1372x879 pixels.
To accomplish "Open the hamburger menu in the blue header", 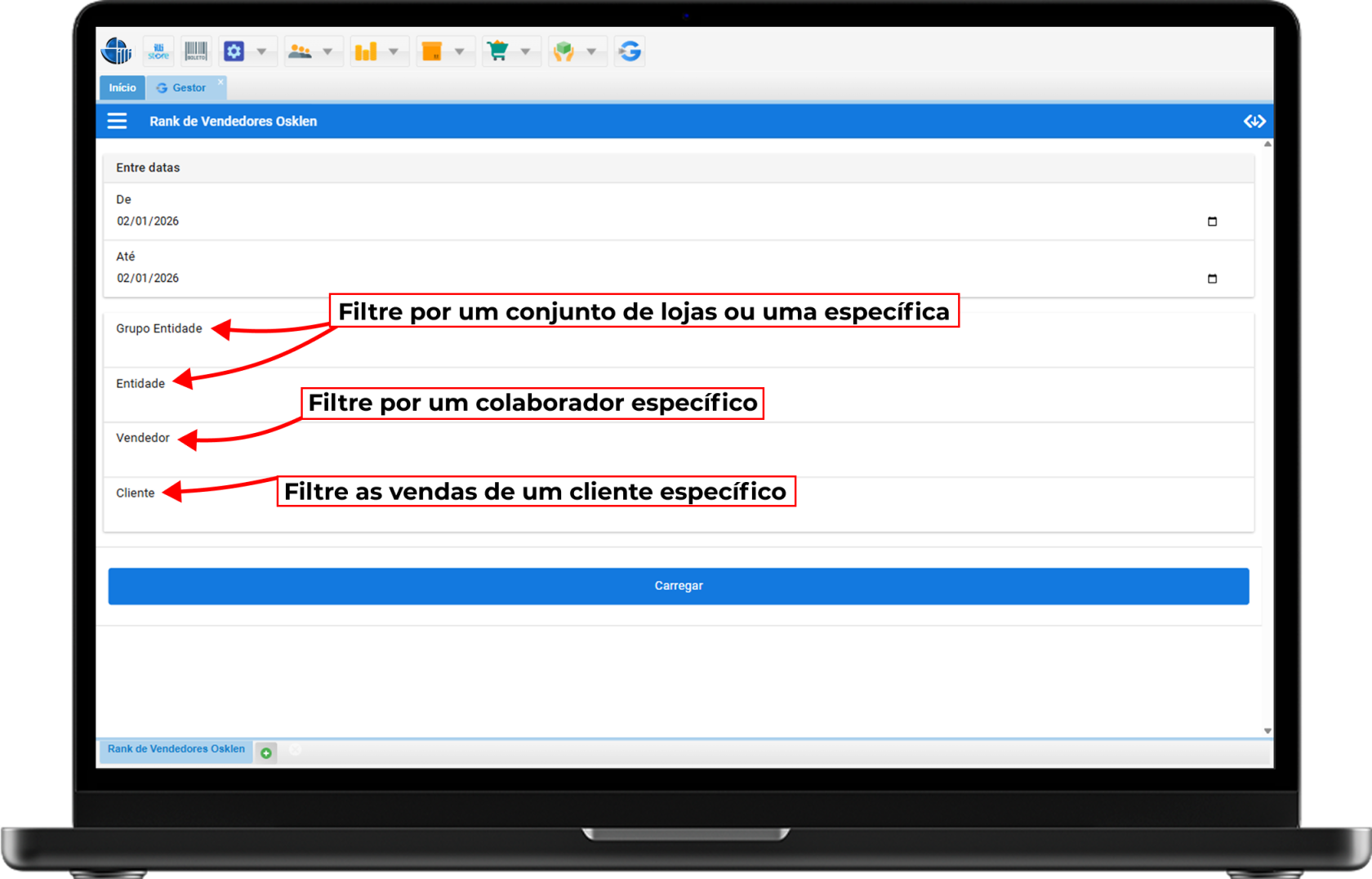I will pos(118,121).
